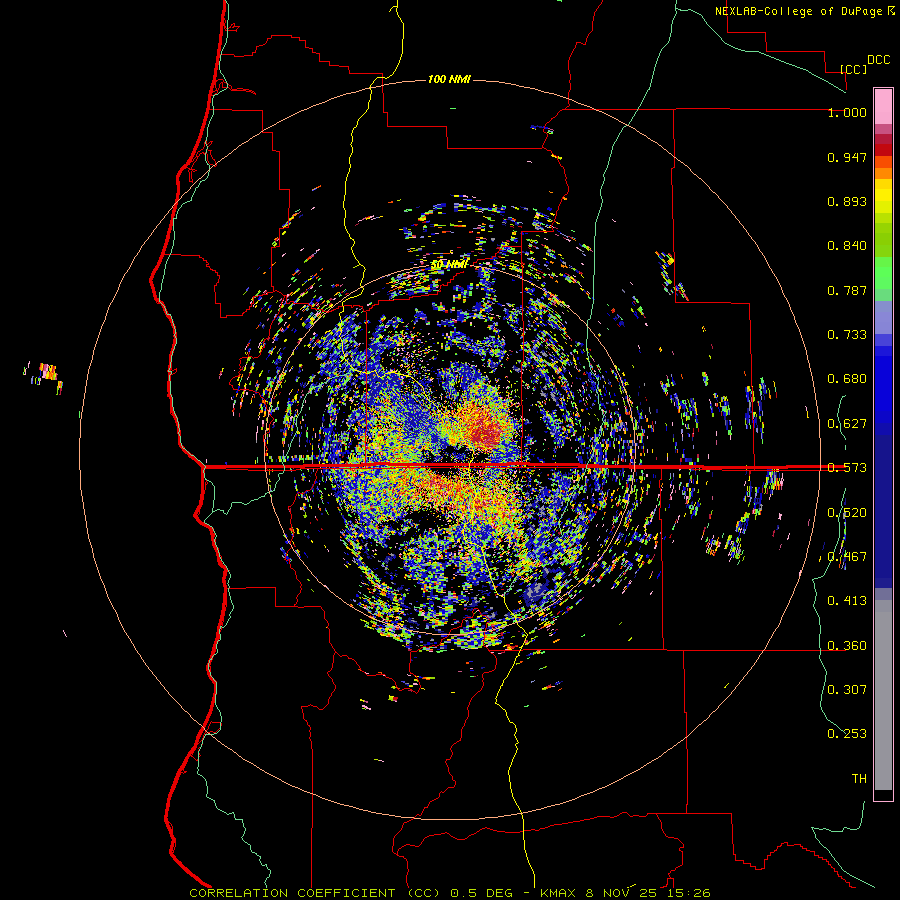Select the 0.787 scale value
The width and height of the screenshot is (900, 900).
pos(847,290)
